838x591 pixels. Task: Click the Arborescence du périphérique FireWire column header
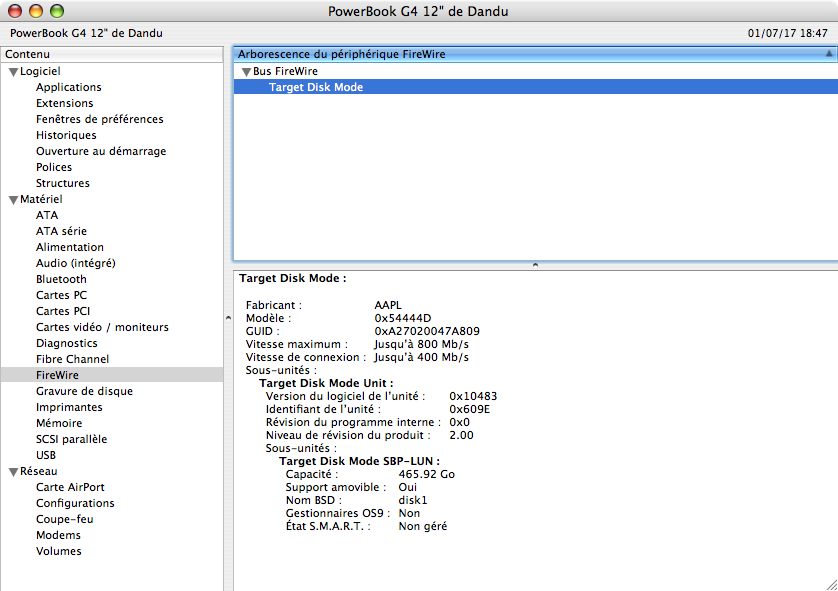tap(535, 54)
